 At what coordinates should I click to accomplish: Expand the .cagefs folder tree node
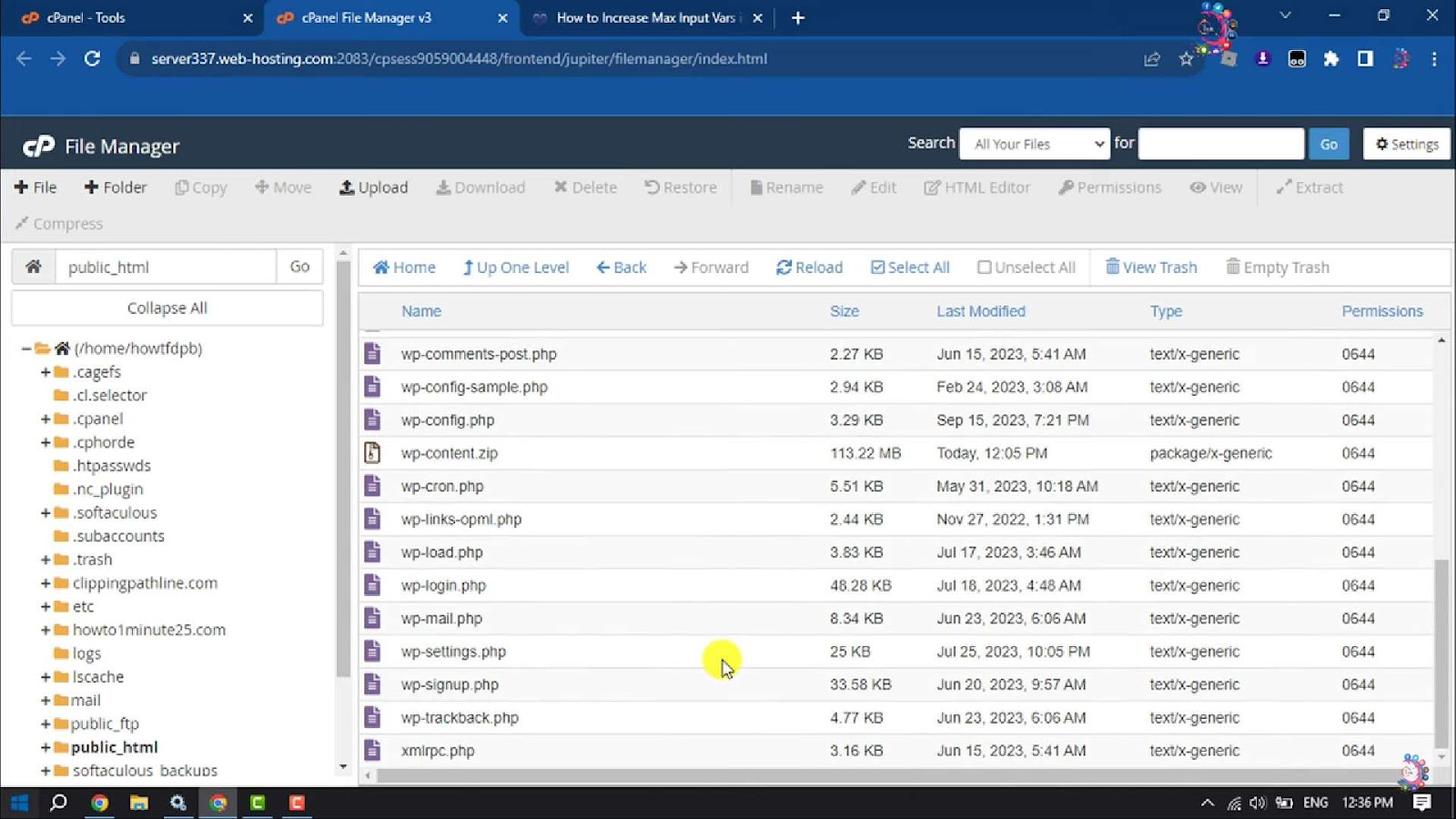click(x=45, y=372)
